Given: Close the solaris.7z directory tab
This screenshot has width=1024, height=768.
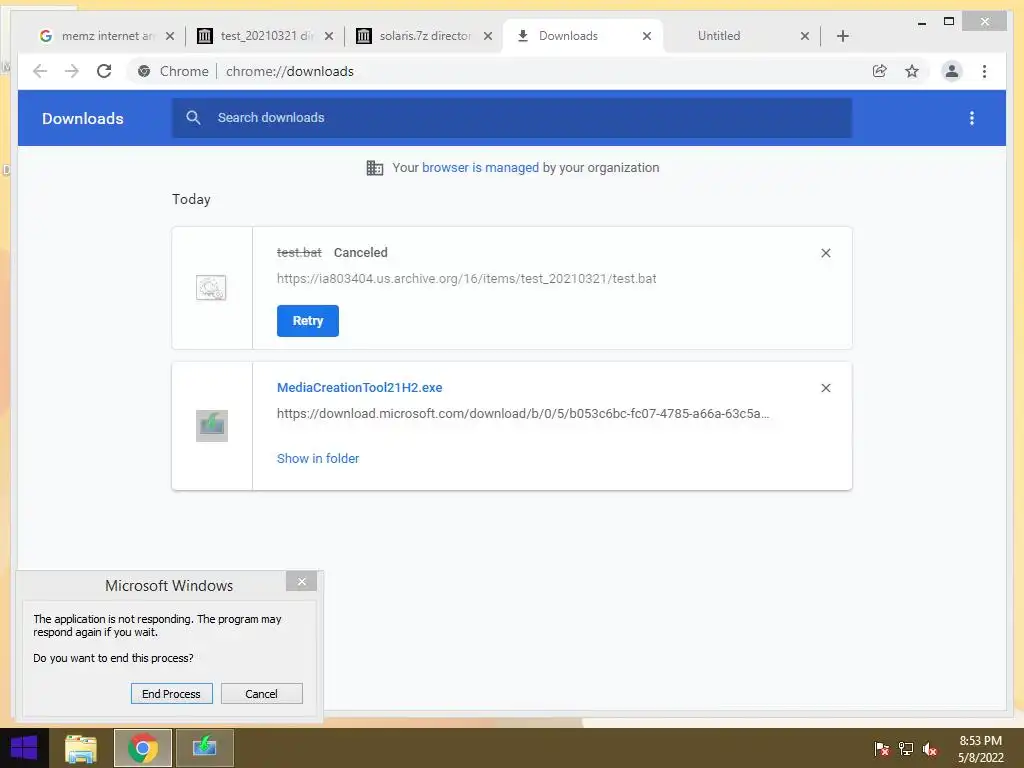Looking at the screenshot, I should tap(488, 36).
